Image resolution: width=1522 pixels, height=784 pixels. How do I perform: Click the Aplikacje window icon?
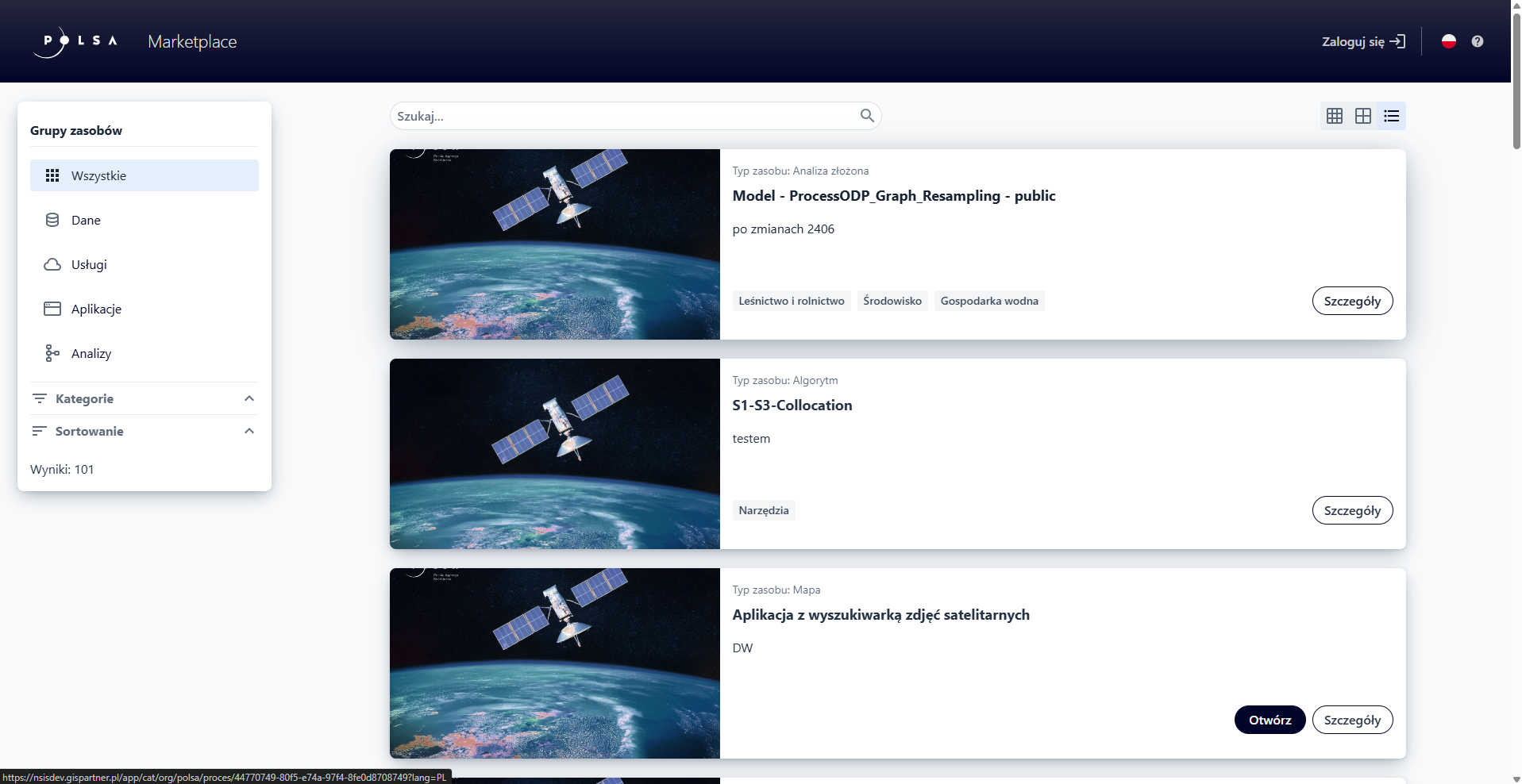52,309
